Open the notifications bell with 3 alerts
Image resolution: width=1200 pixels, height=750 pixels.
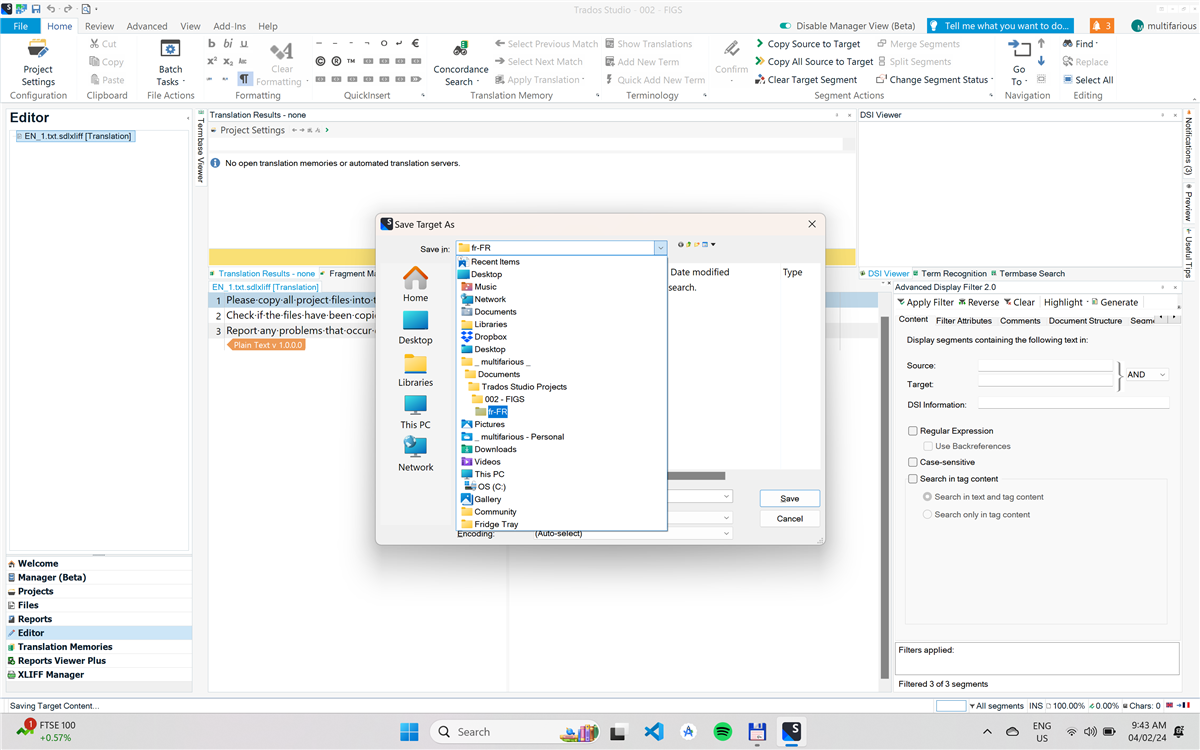click(1101, 26)
